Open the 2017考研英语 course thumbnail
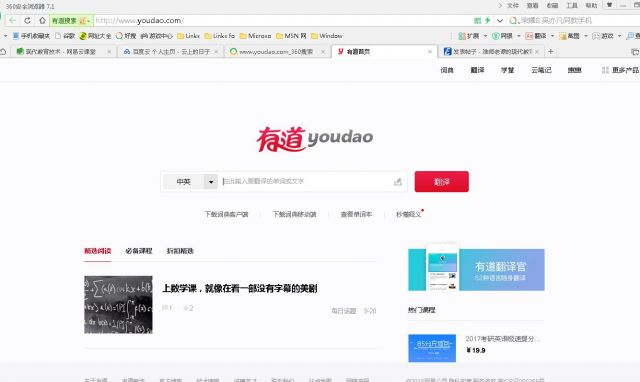This screenshot has height=382, width=640. pyautogui.click(x=432, y=348)
